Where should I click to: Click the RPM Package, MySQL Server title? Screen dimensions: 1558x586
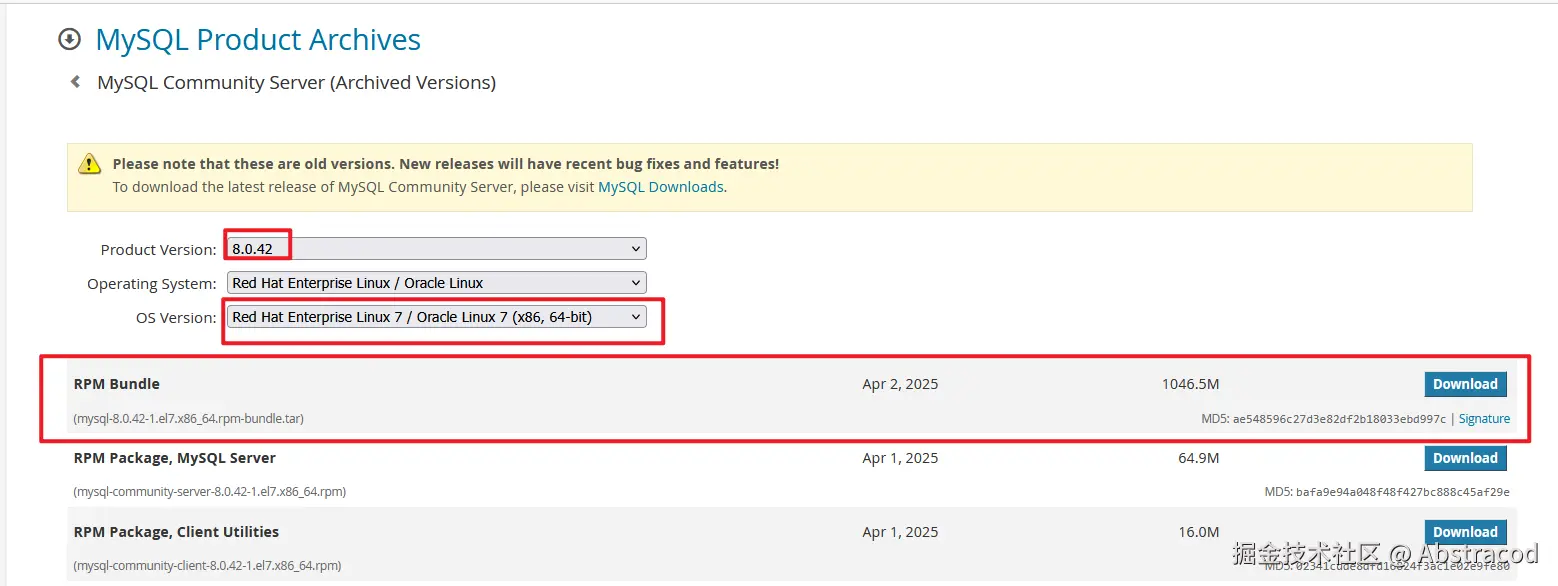tap(175, 458)
